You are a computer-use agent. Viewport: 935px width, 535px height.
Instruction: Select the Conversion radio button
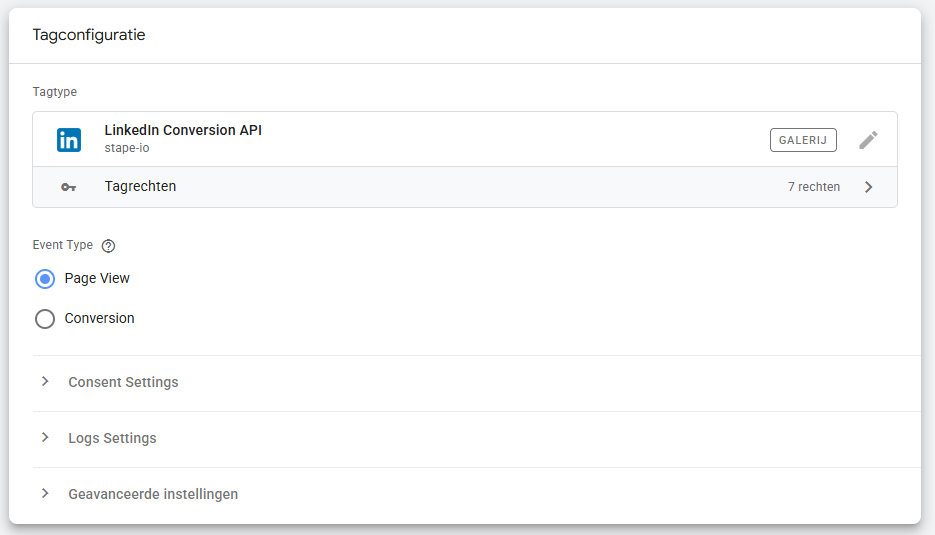click(x=45, y=319)
